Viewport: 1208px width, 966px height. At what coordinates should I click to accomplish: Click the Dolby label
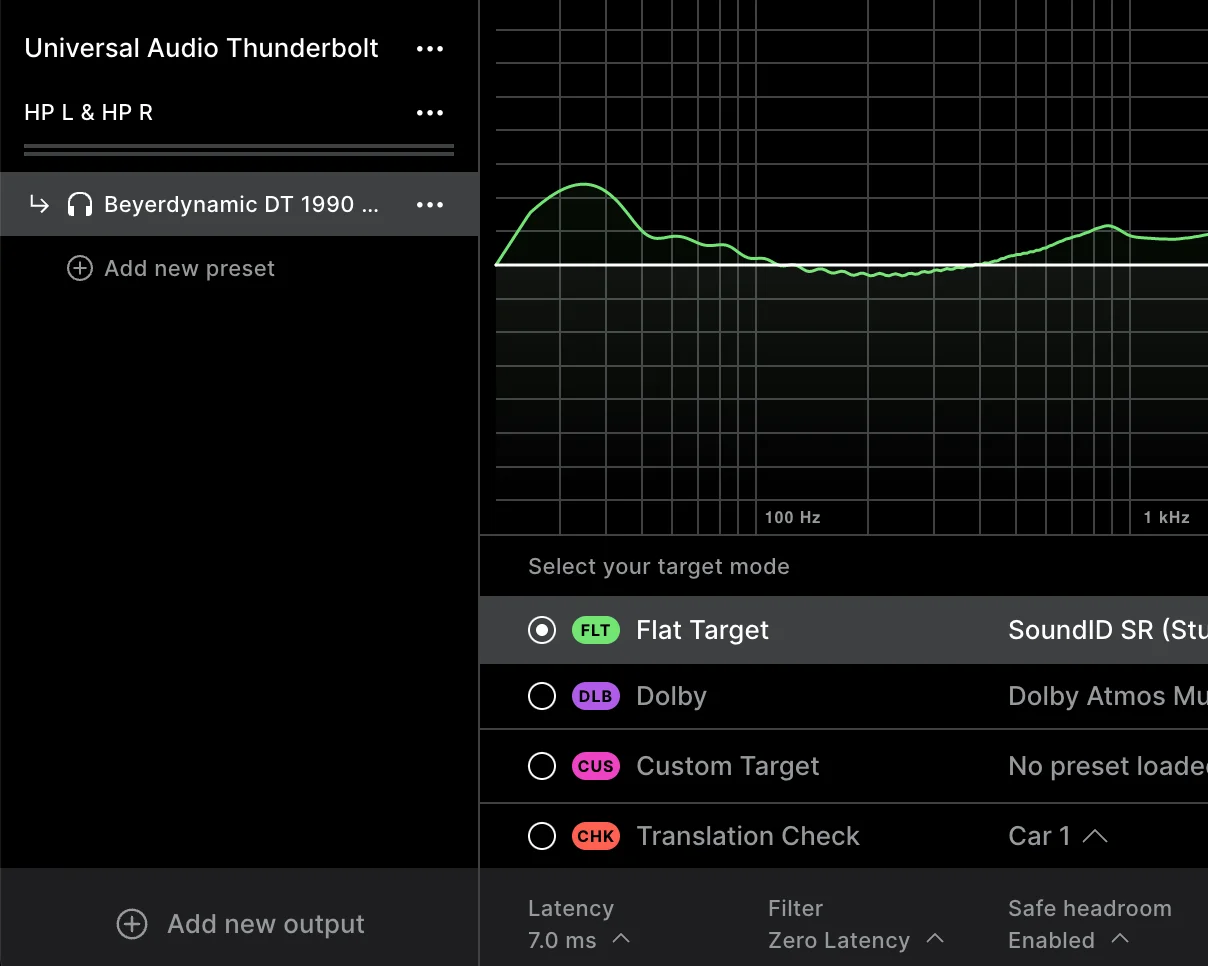point(672,696)
